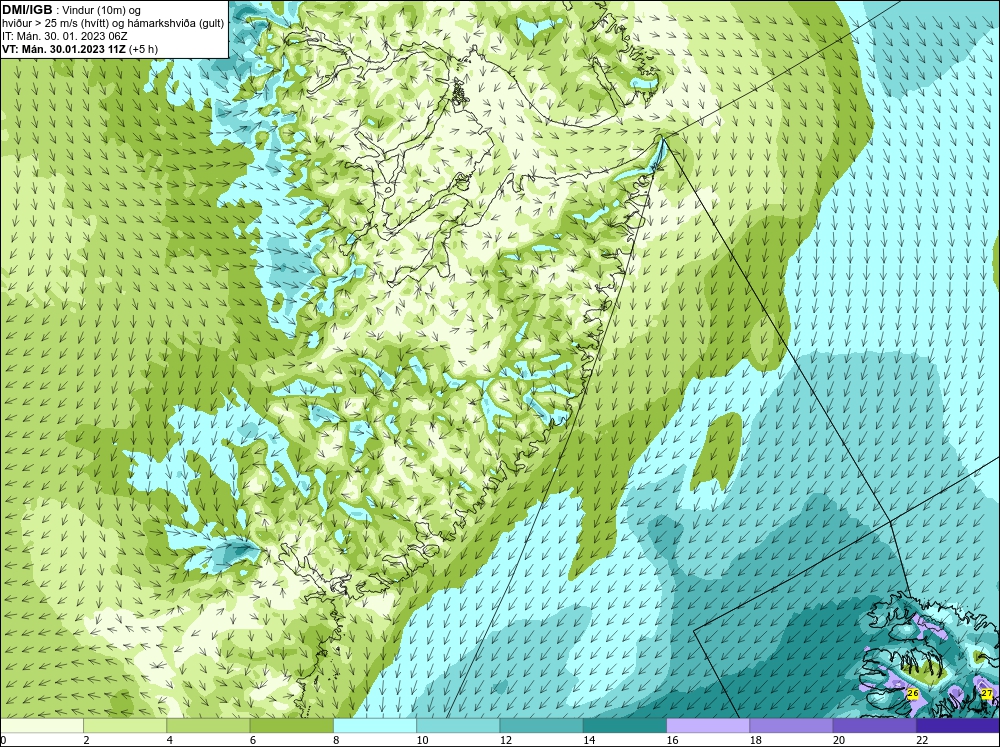Click the '20' value on the wind scale
Viewport: 1000px width, 747px height.
click(x=839, y=740)
